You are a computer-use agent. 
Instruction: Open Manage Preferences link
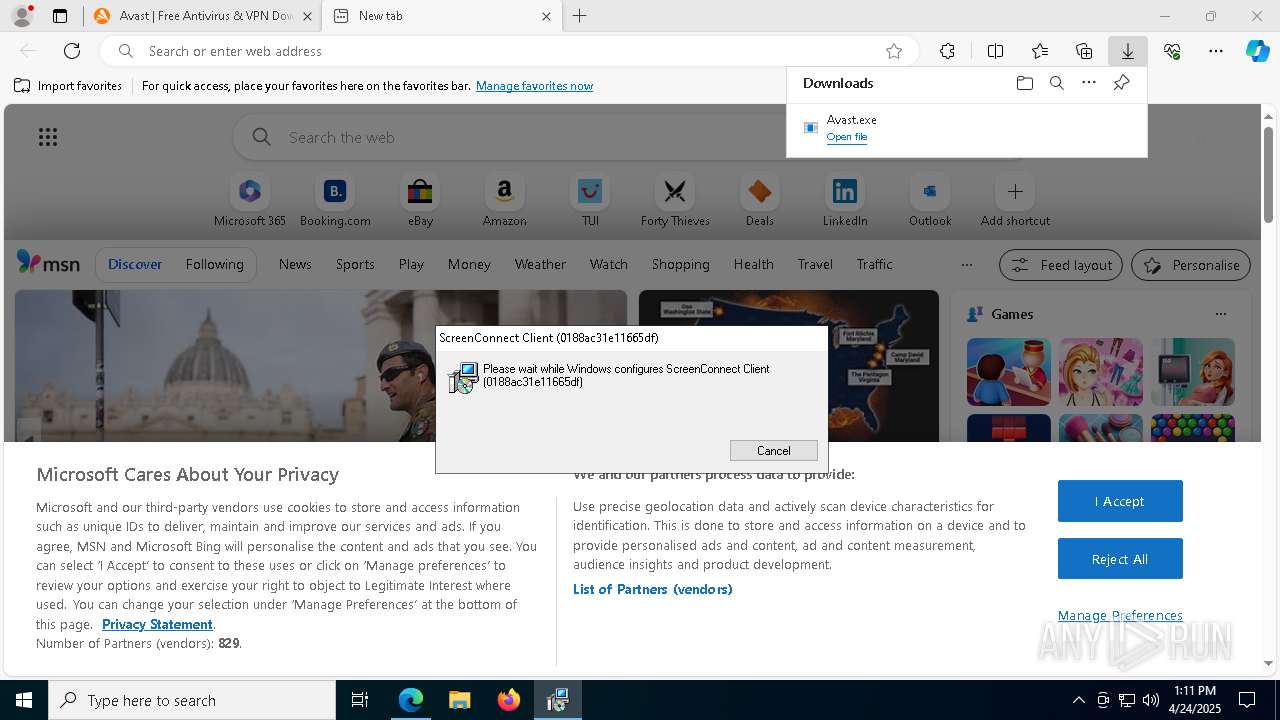[1120, 615]
